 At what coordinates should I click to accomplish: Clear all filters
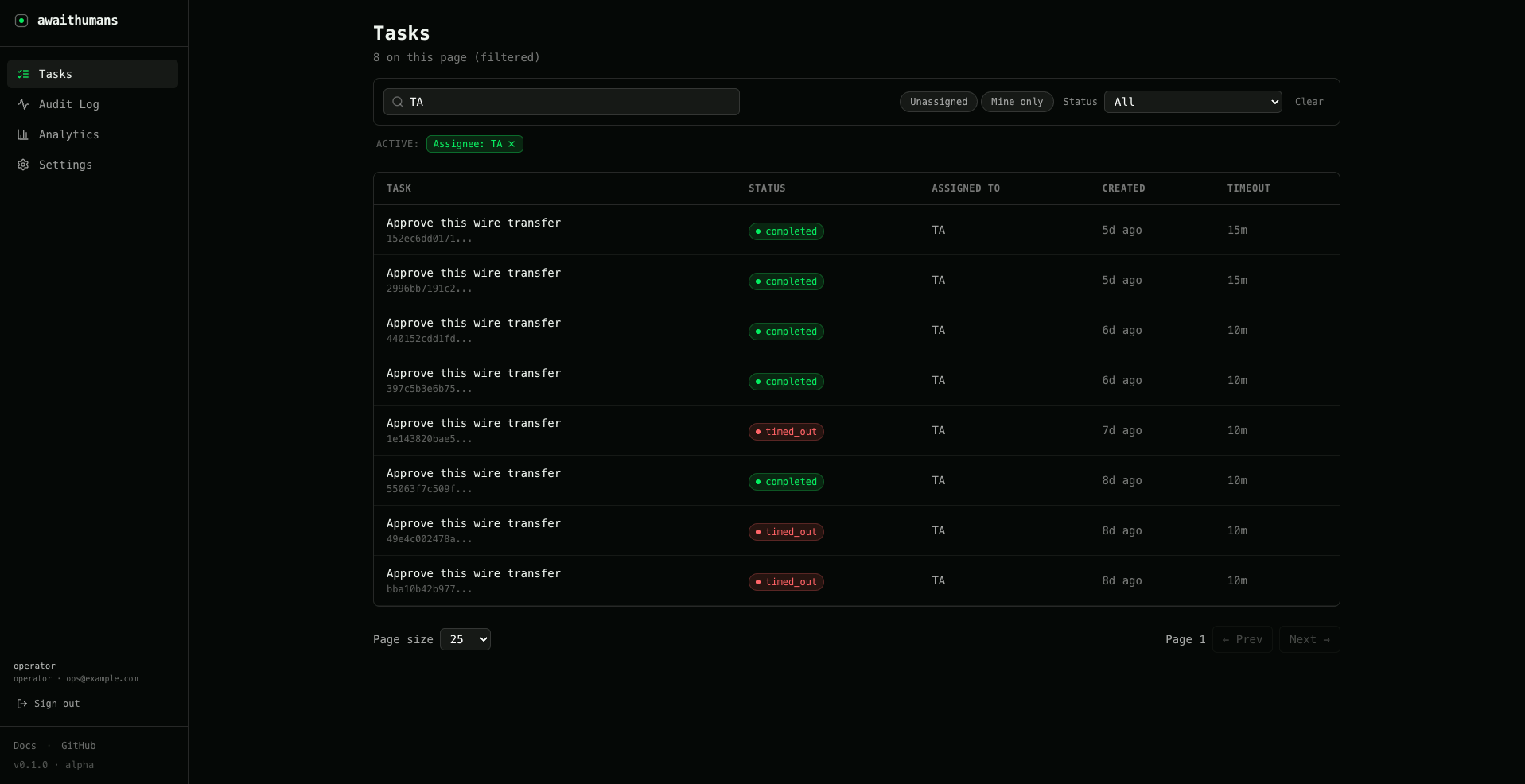(x=1309, y=102)
